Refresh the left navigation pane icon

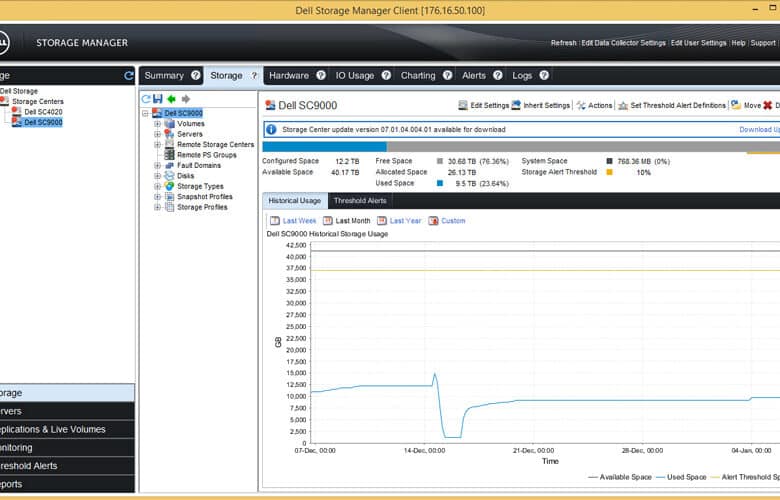pyautogui.click(x=129, y=76)
